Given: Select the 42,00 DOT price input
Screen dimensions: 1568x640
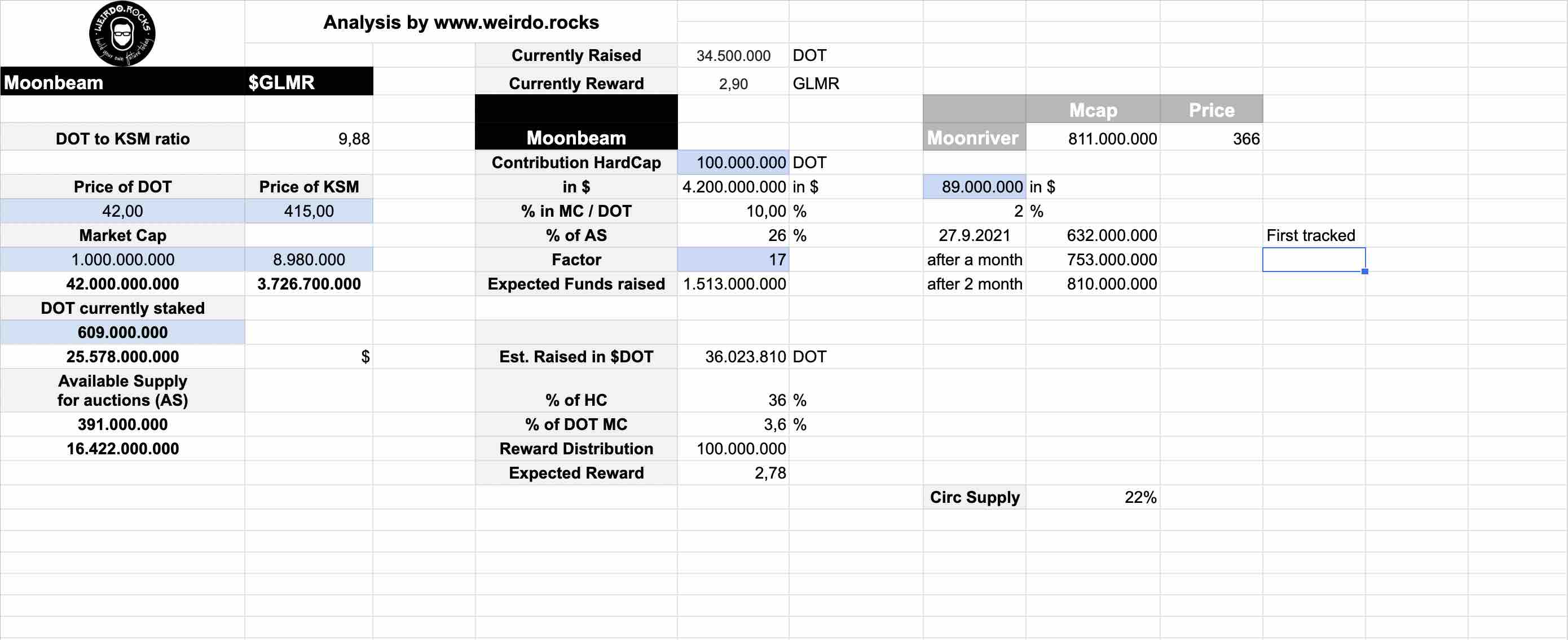Looking at the screenshot, I should pyautogui.click(x=122, y=211).
